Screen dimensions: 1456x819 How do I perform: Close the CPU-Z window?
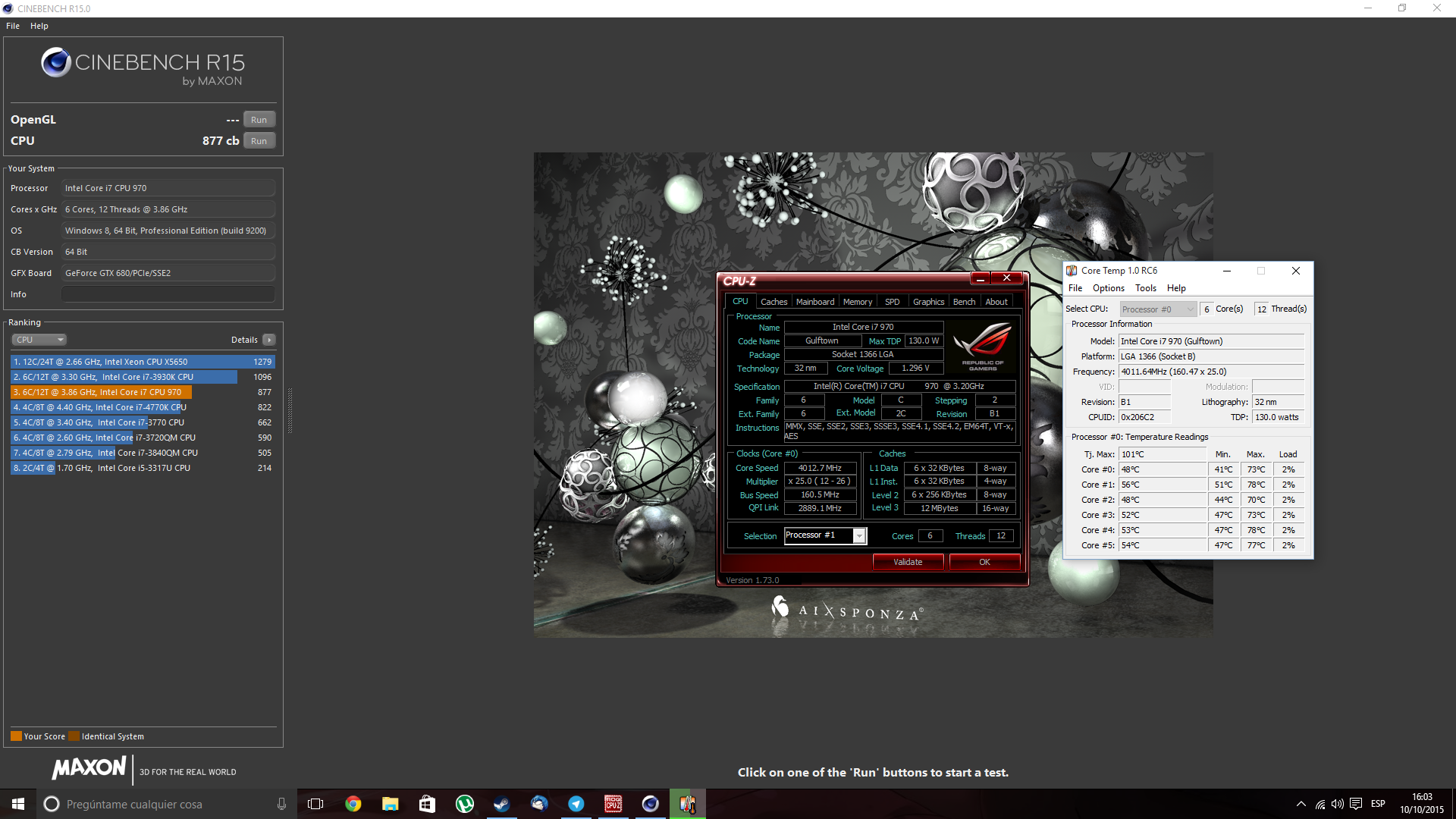point(1007,278)
